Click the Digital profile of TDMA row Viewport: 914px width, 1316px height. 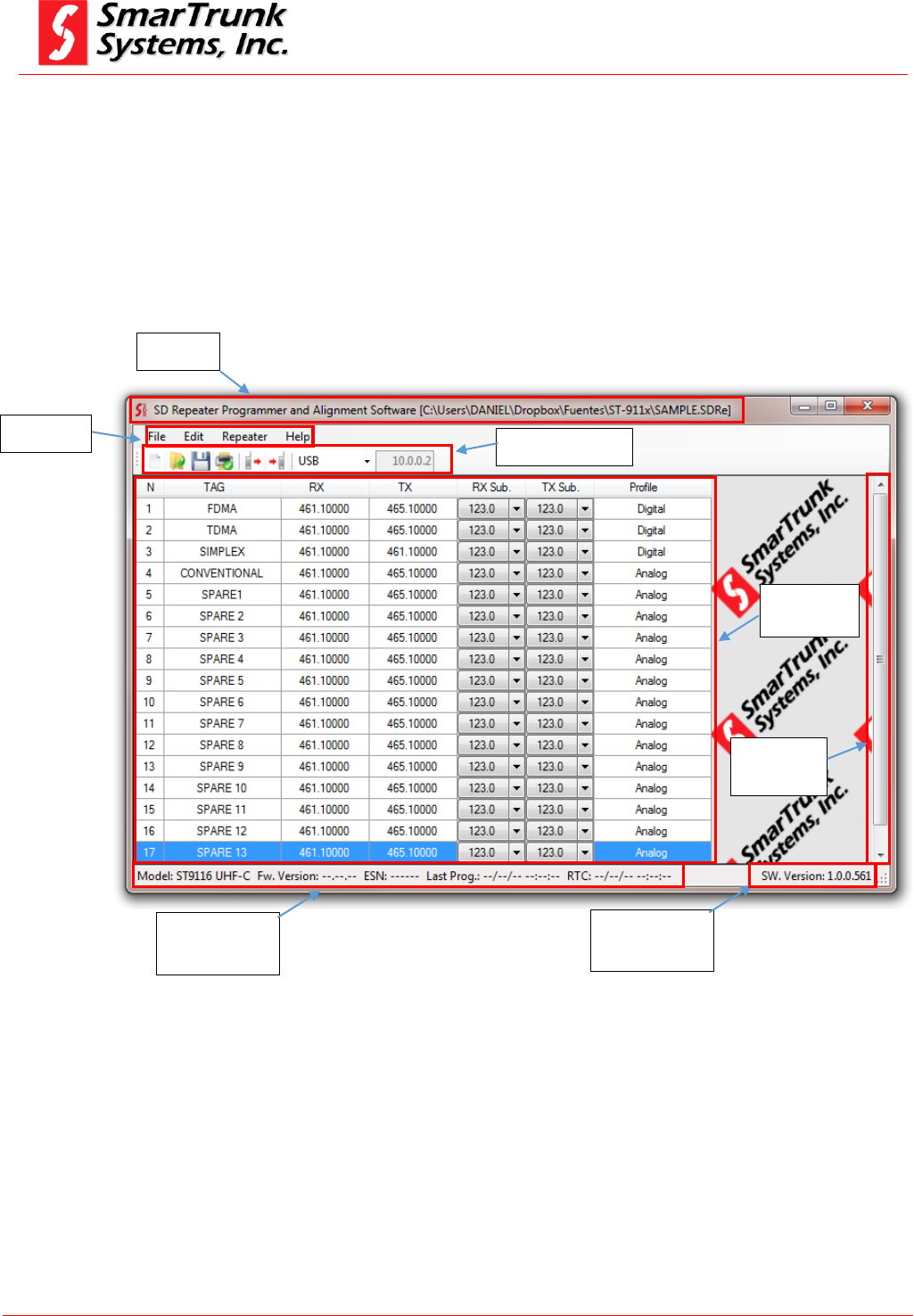[x=652, y=531]
